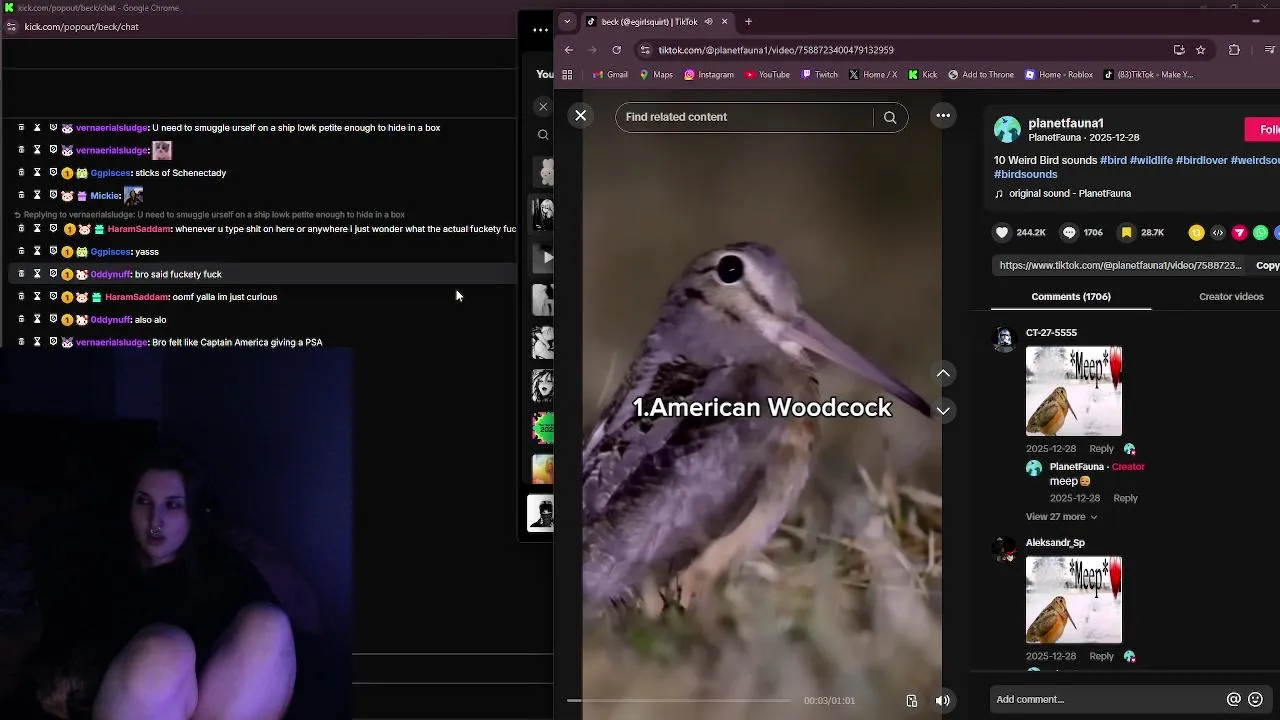
Task: Open Kick bookmark
Action: pyautogui.click(x=922, y=74)
